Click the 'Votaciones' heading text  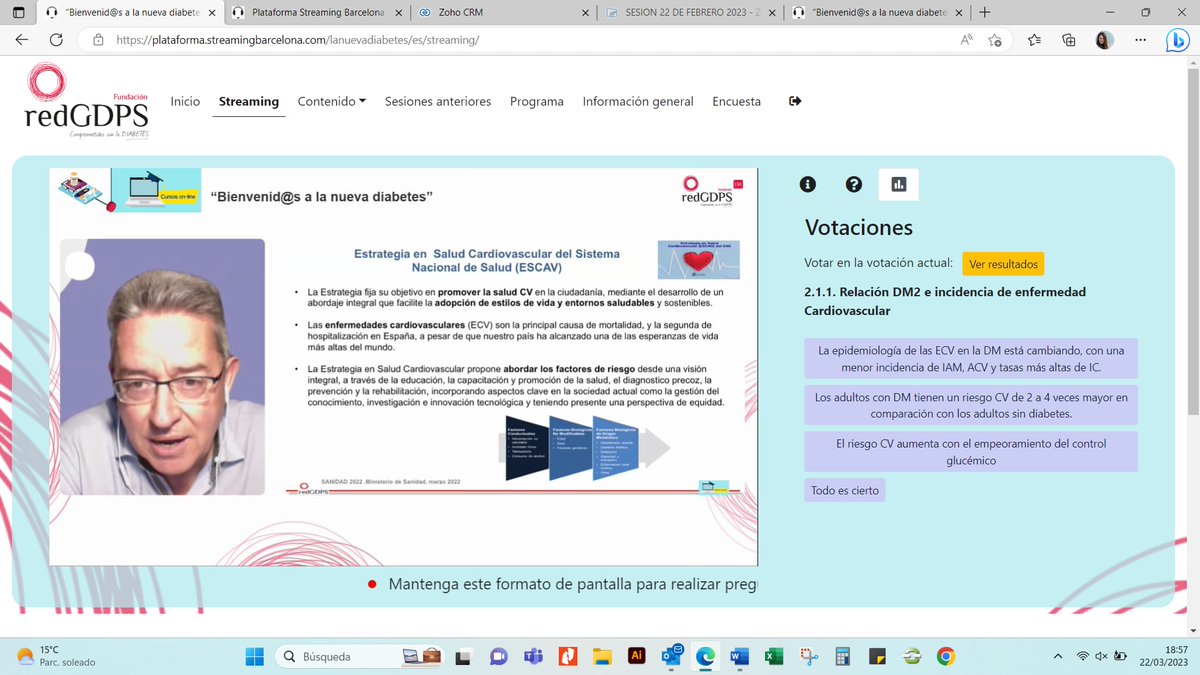(859, 227)
